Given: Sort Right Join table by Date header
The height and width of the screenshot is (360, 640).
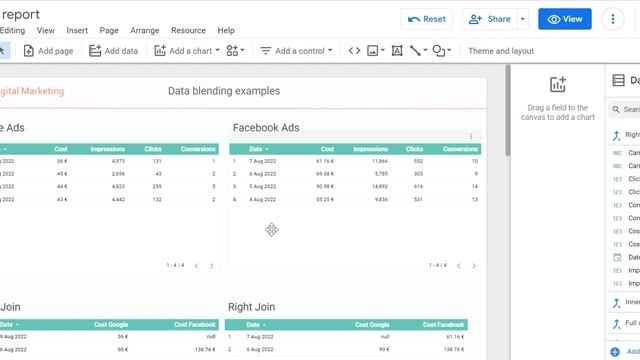Looking at the screenshot, I should [x=256, y=325].
